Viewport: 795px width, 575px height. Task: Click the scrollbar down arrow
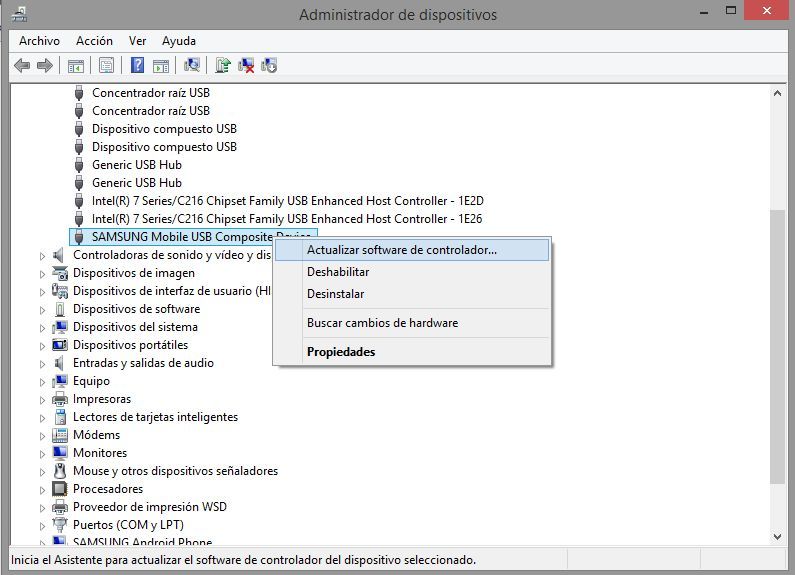pyautogui.click(x=777, y=536)
